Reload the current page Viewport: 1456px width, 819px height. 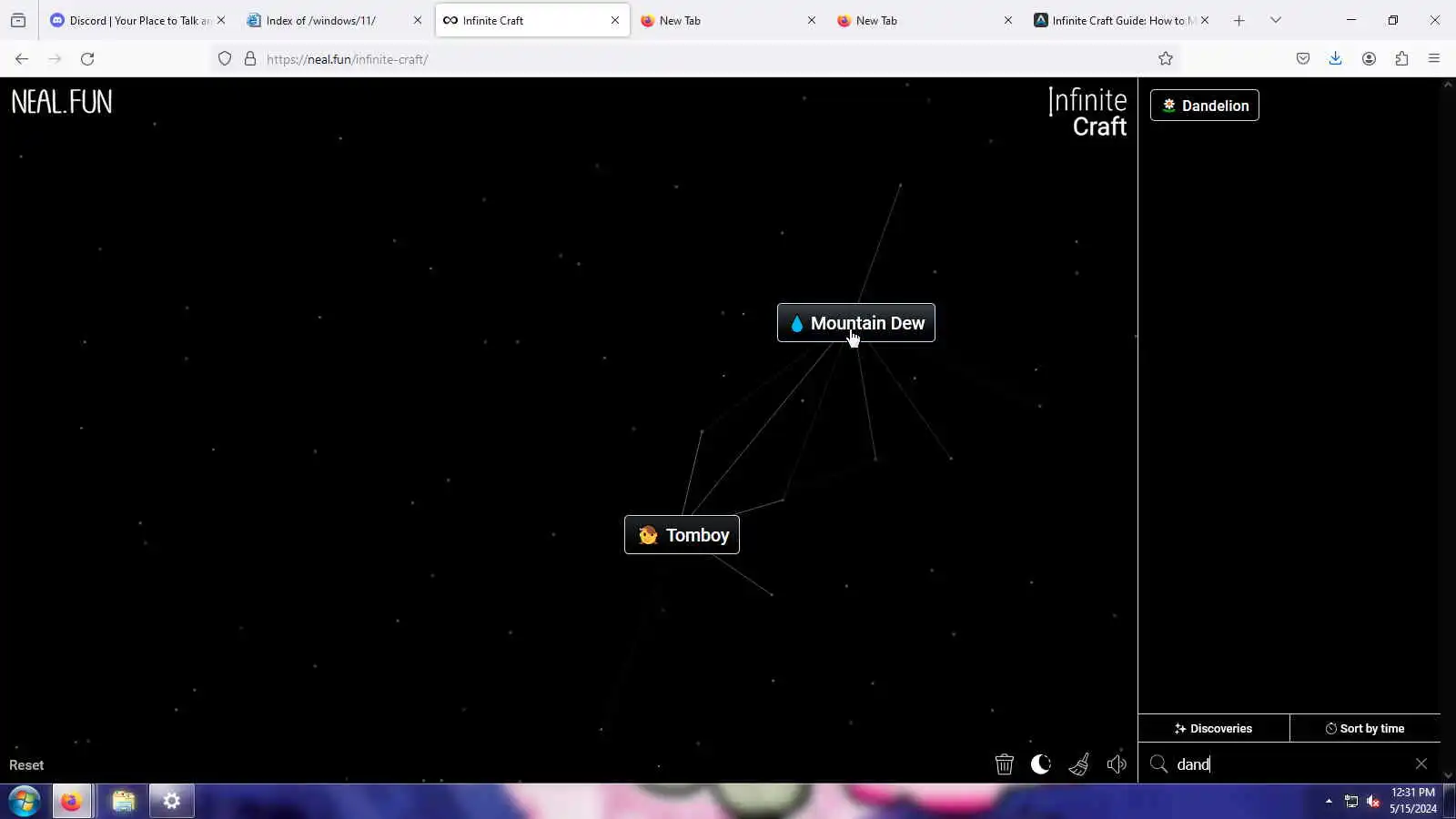87,59
